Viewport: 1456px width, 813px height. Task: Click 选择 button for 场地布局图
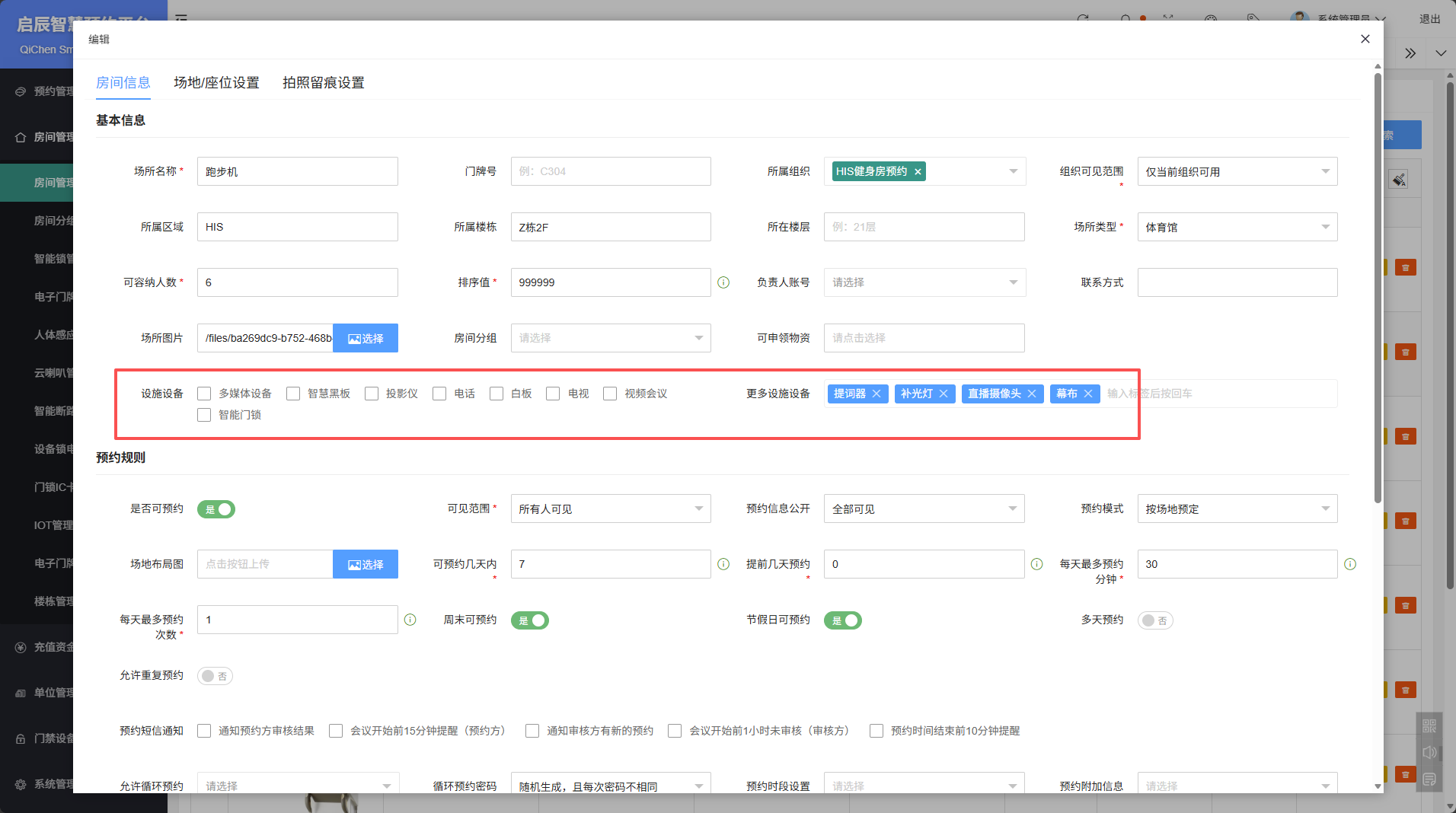pos(366,564)
